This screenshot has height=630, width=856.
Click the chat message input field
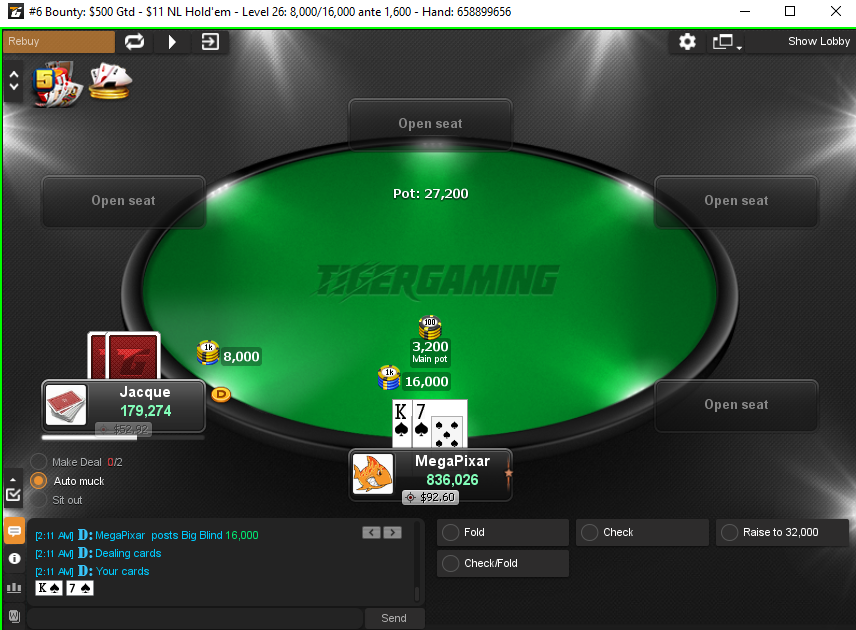pyautogui.click(x=195, y=618)
